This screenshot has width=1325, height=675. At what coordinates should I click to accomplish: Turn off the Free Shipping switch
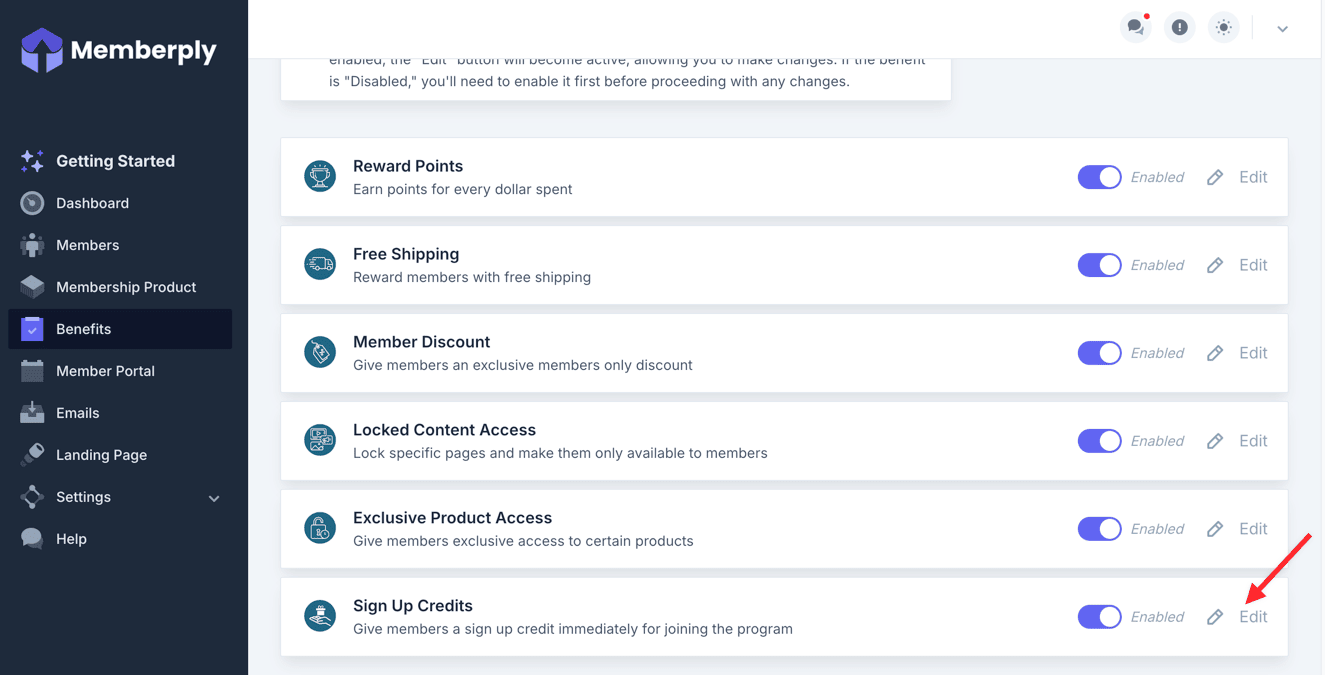click(1099, 265)
